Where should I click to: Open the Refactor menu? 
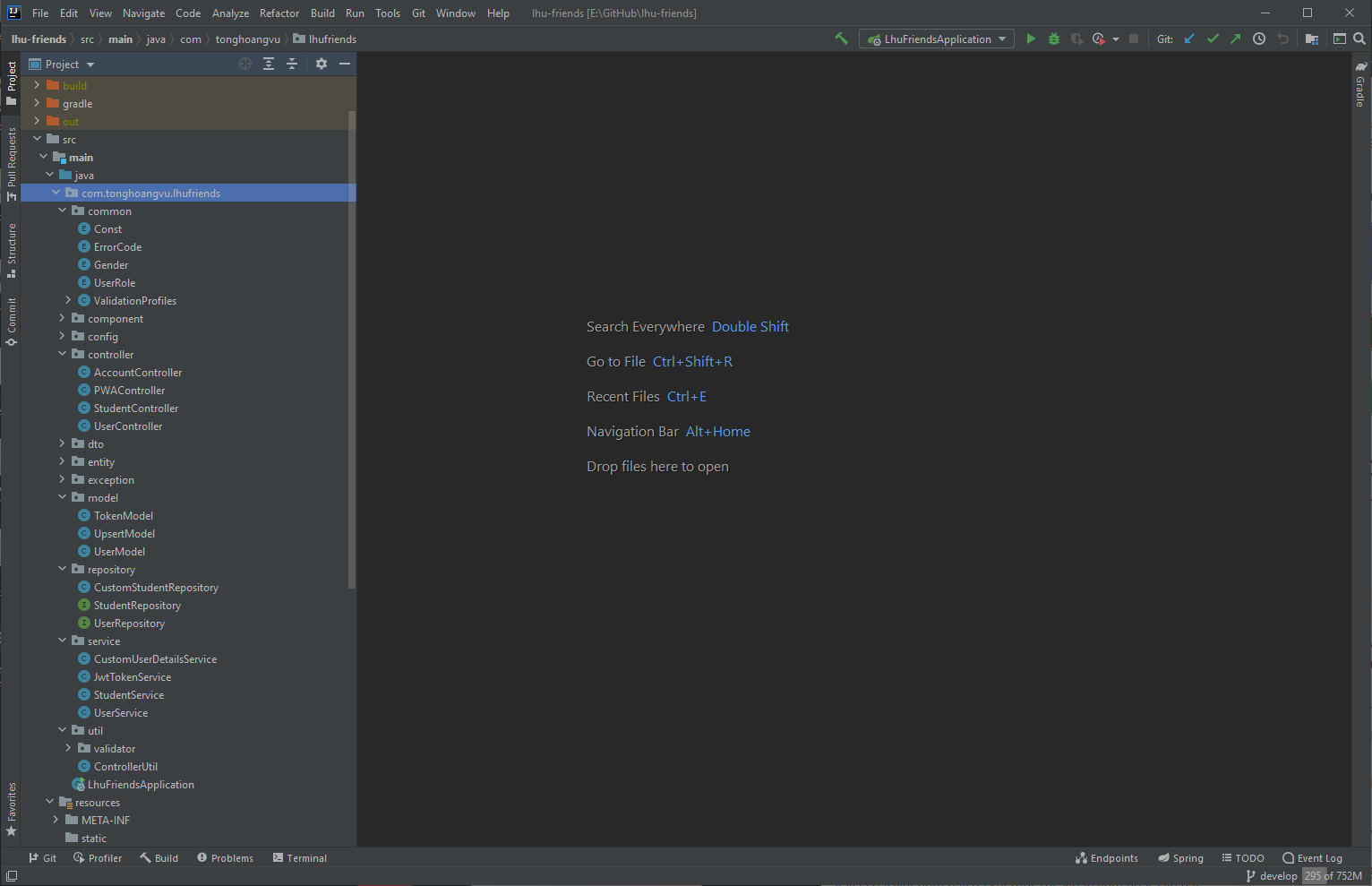pos(279,13)
